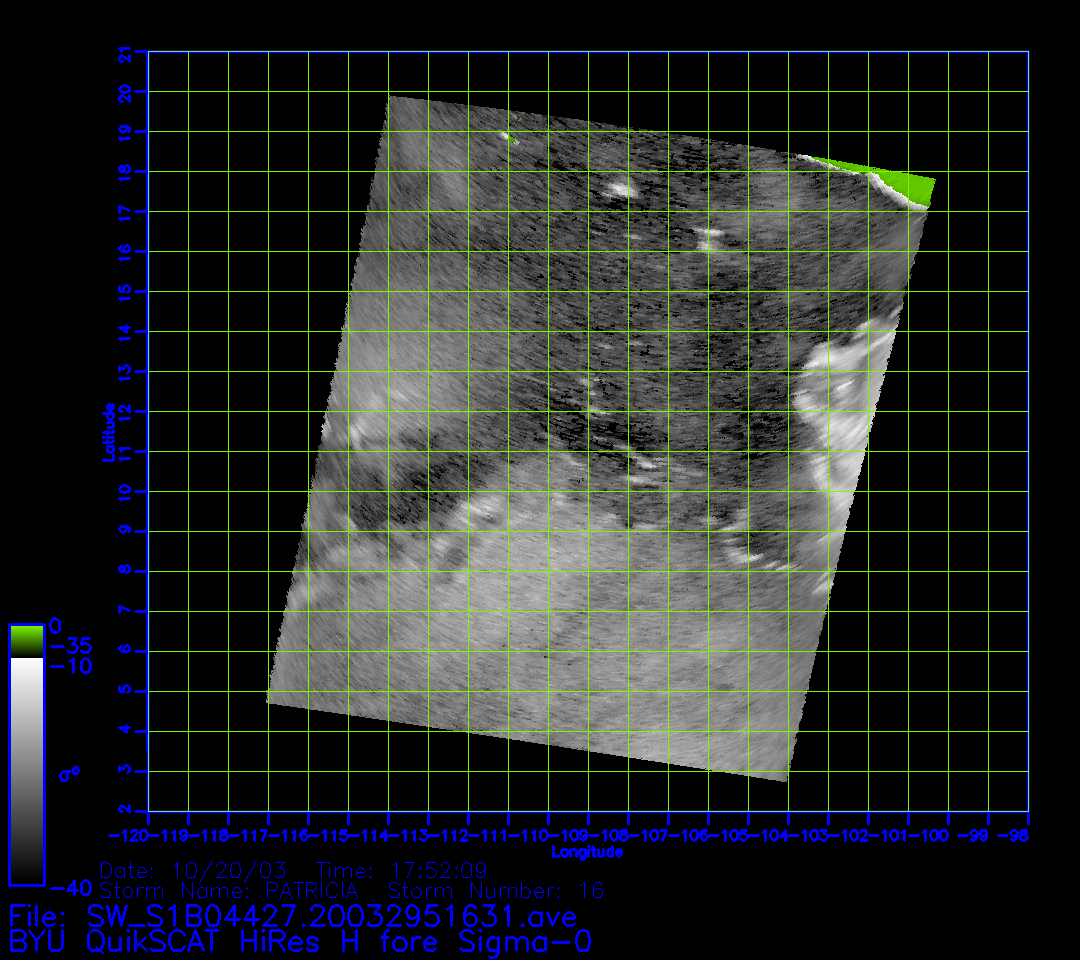This screenshot has width=1080, height=960.
Task: Click the -10 color scale label
Action: (70, 666)
